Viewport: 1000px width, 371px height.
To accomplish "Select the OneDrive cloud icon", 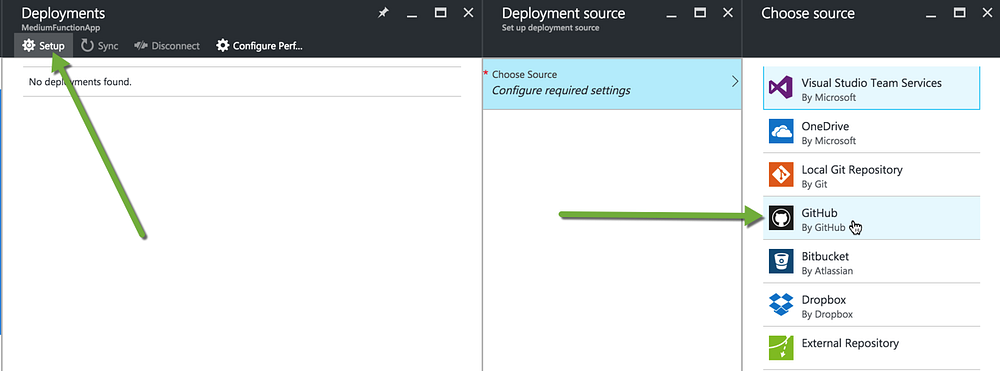I will [781, 131].
